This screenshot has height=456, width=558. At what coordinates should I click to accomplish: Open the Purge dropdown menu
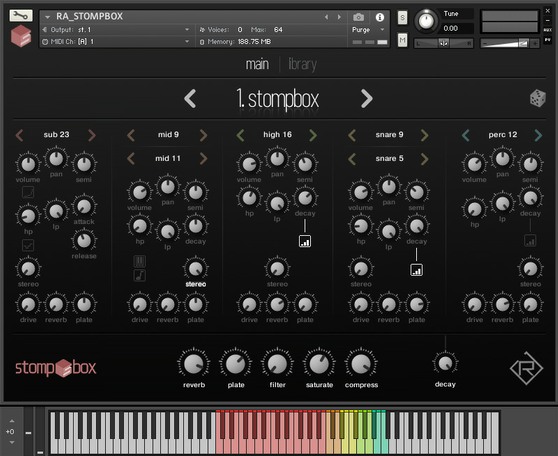coord(368,30)
